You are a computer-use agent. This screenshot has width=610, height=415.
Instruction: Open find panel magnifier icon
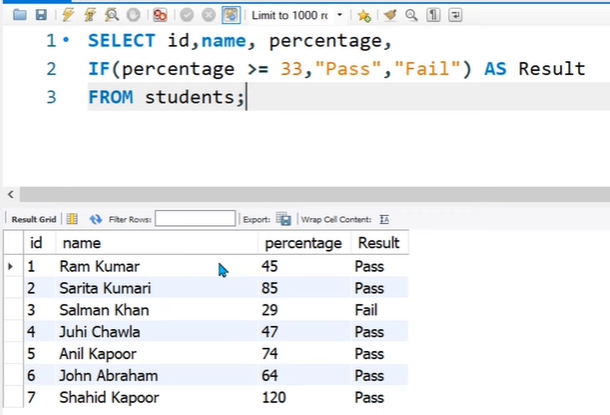coord(411,15)
